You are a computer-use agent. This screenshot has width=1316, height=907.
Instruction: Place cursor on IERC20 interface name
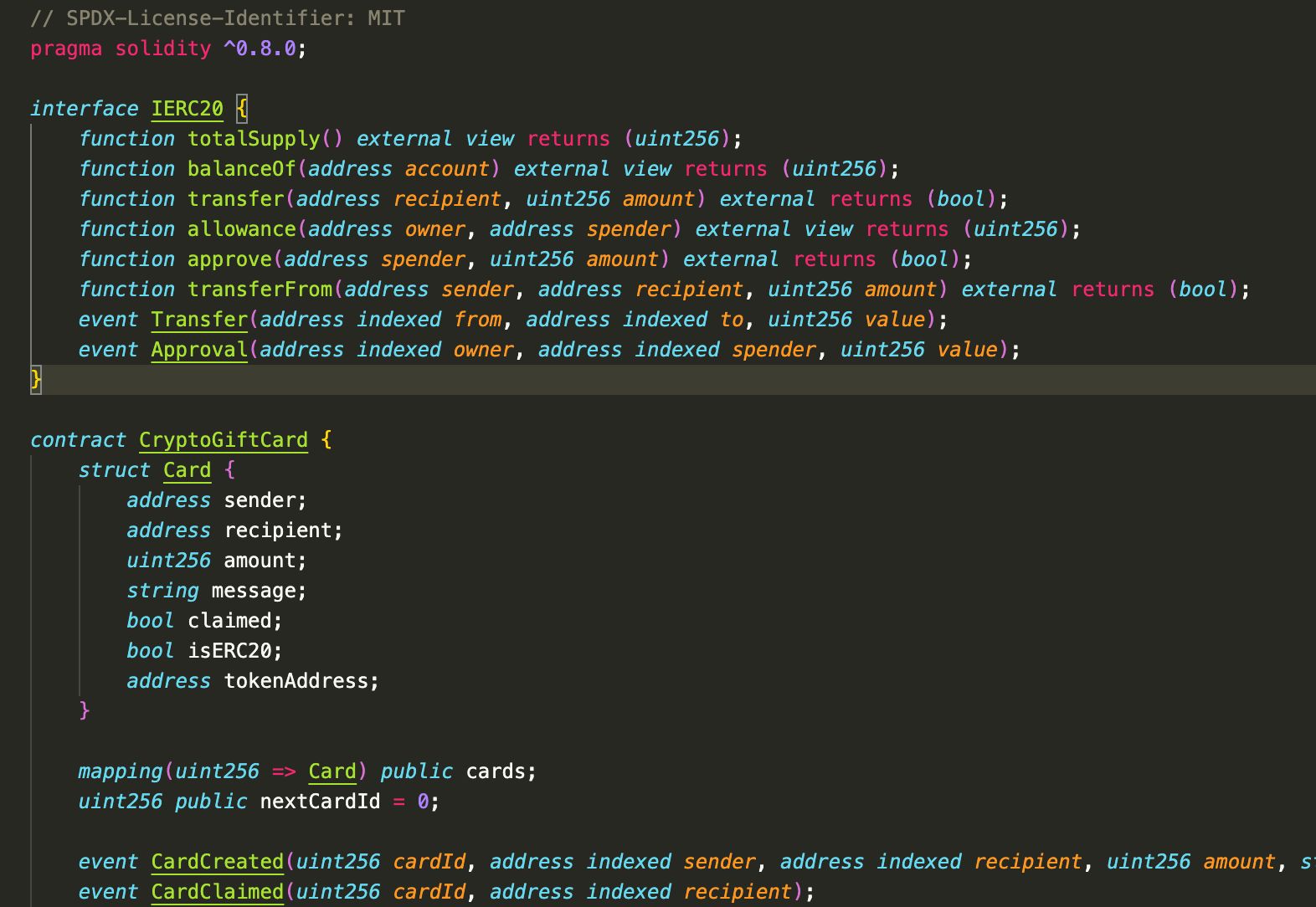188,109
